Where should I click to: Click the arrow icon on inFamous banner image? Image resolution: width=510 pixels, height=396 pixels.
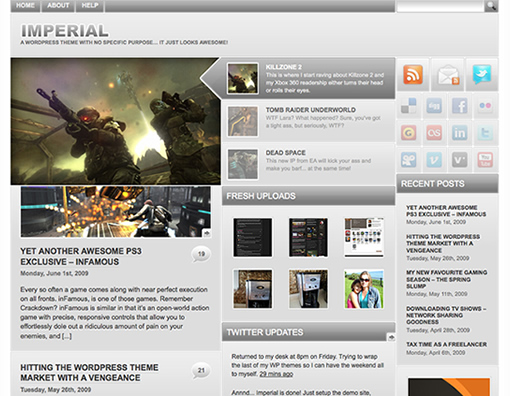coord(207,233)
